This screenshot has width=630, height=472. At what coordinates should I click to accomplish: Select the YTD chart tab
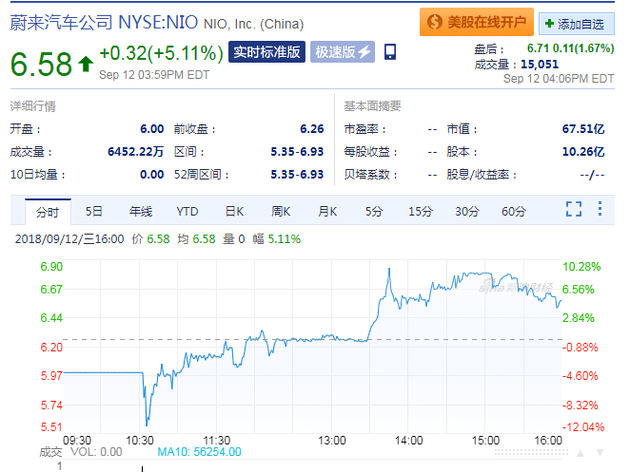click(187, 211)
